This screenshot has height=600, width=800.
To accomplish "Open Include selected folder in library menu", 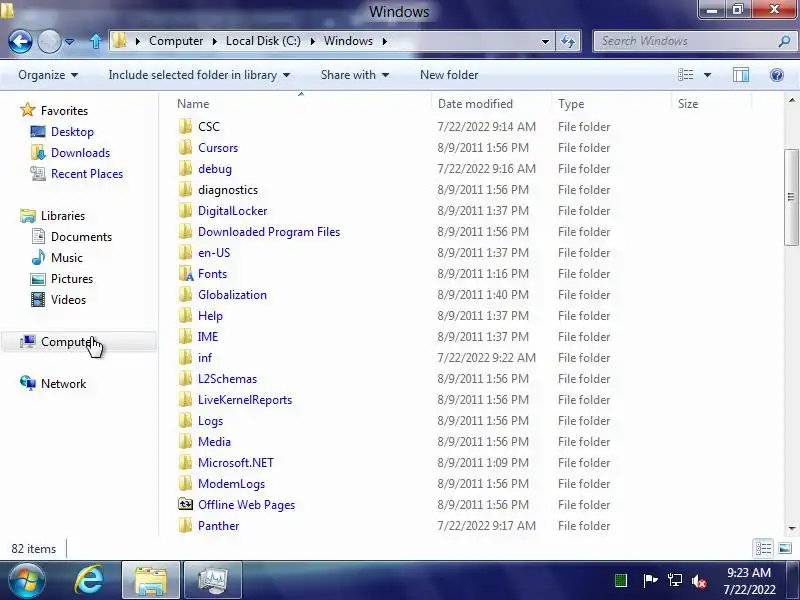I will 199,75.
